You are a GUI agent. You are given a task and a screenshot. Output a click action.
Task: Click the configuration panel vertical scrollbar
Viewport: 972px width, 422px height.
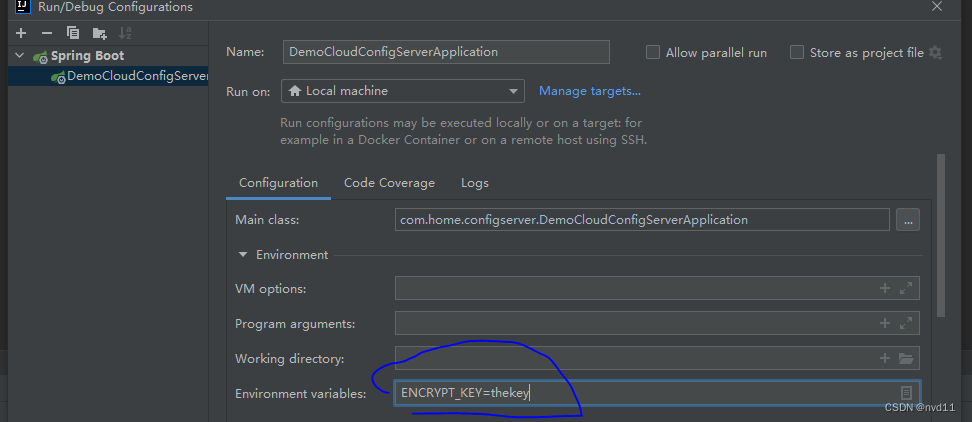coord(940,235)
